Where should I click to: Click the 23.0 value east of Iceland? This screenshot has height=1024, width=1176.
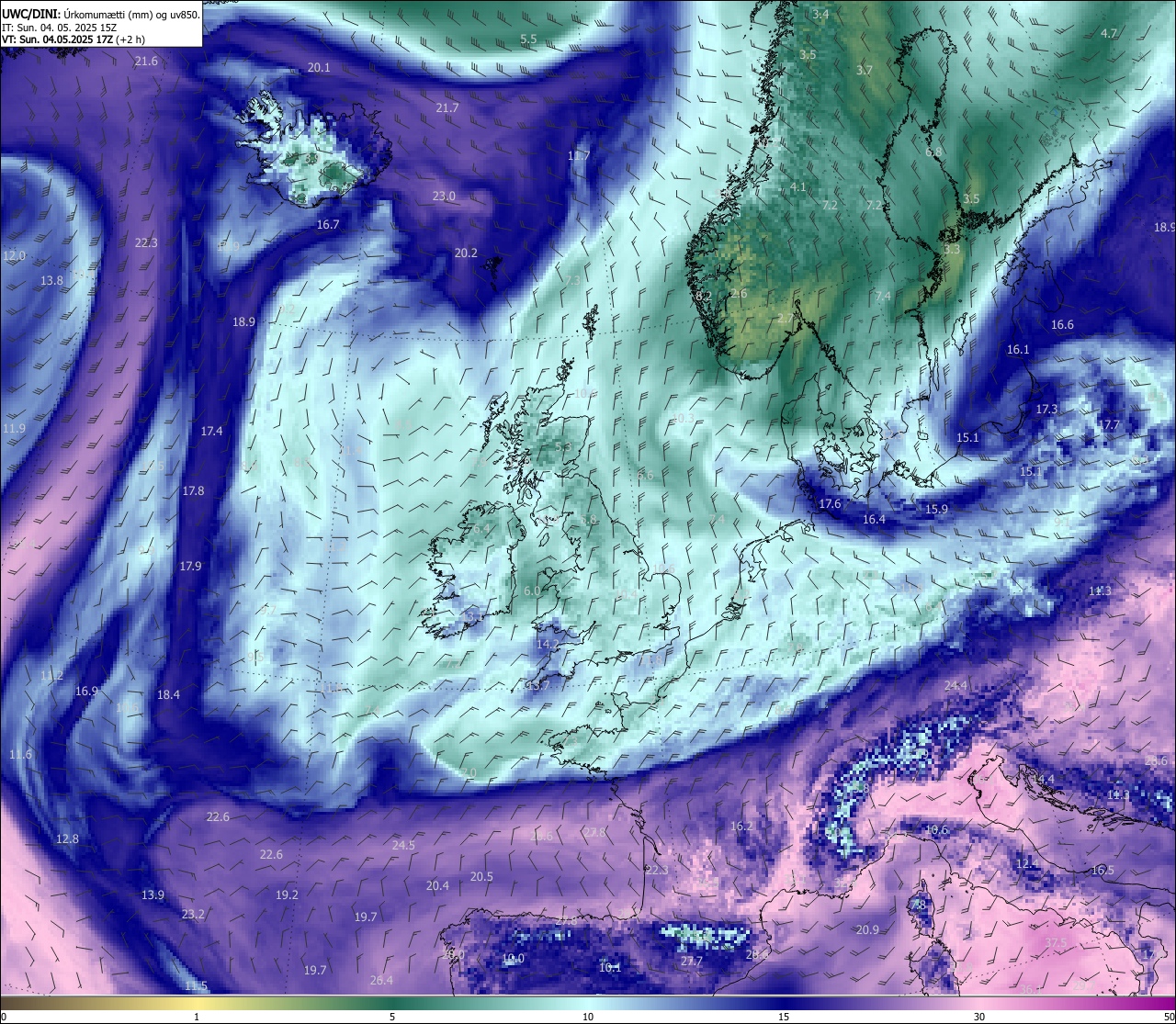coord(444,197)
